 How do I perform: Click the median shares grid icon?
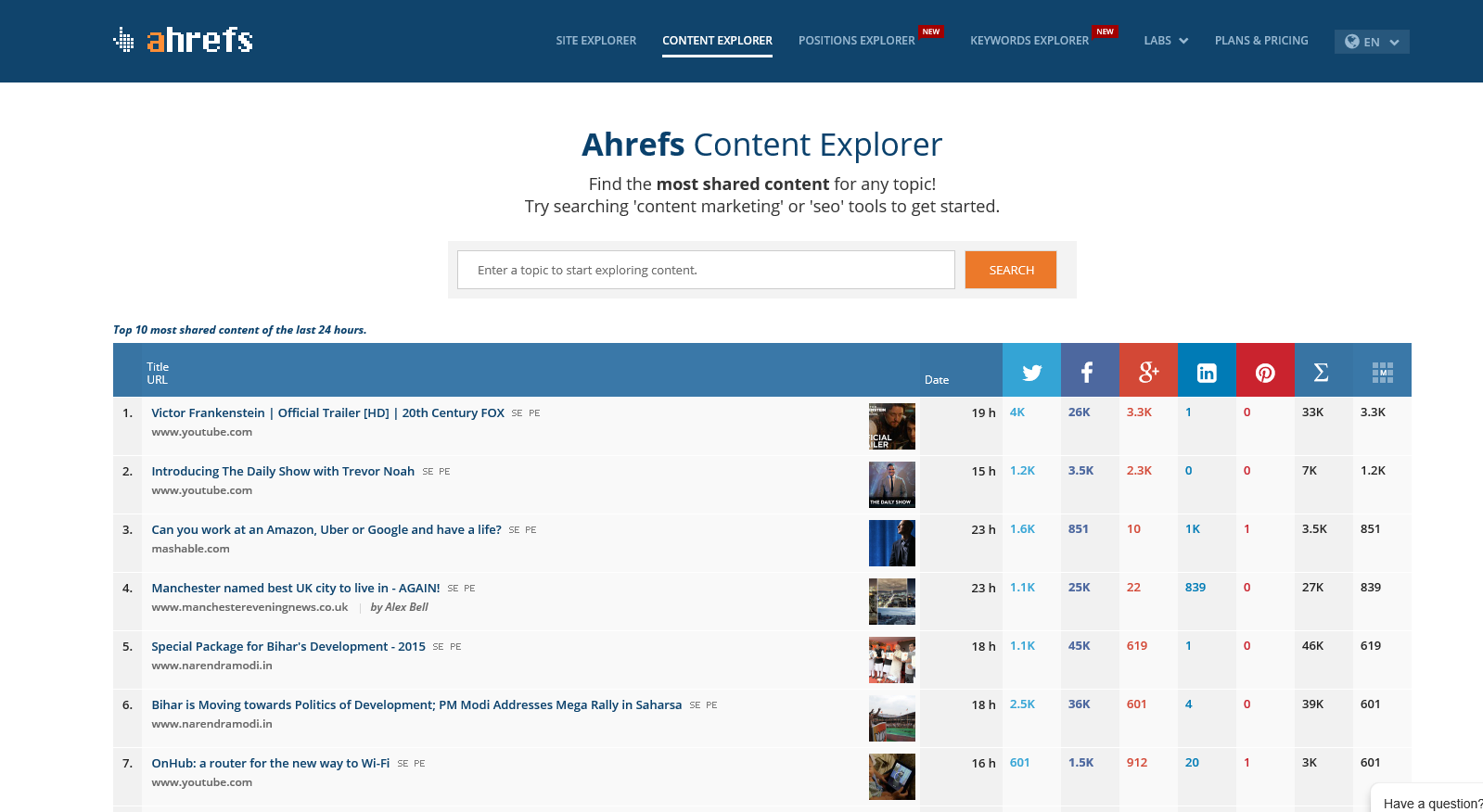tap(1382, 372)
